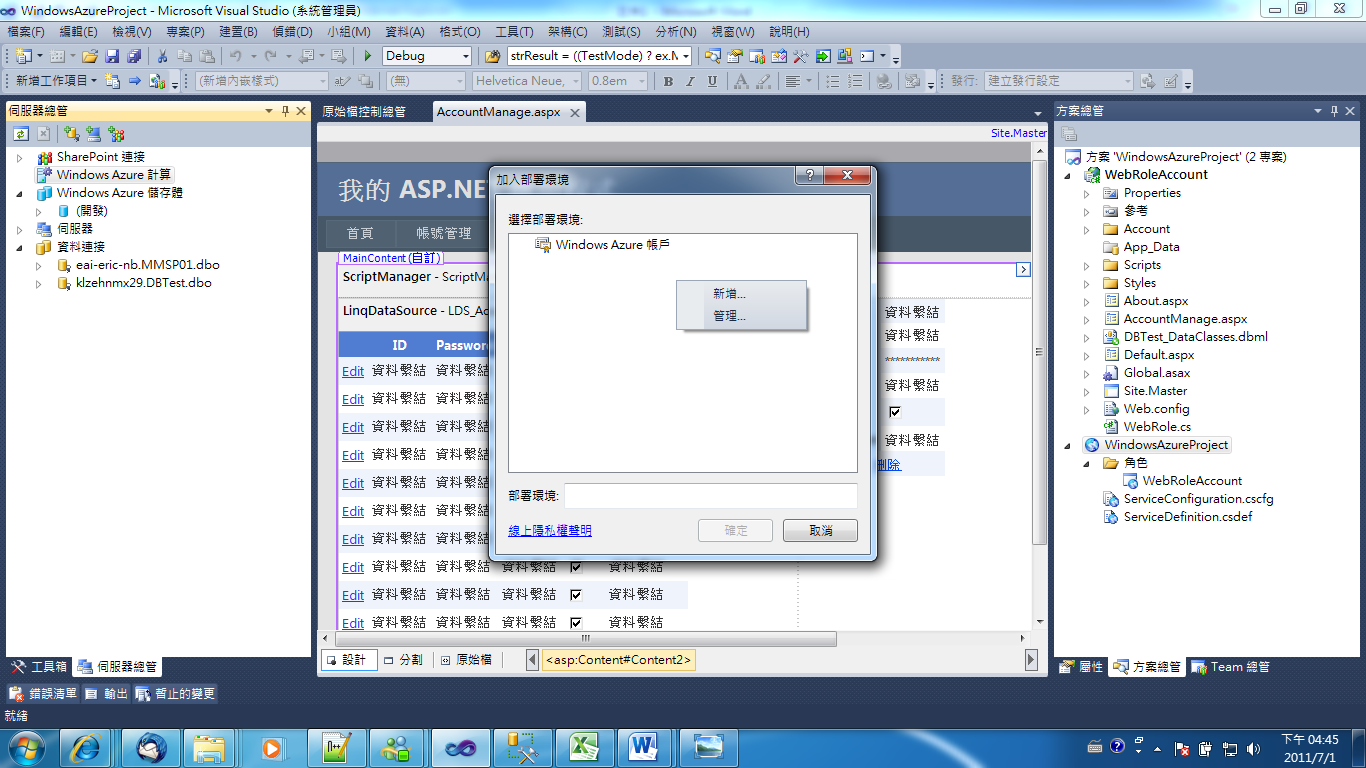The height and width of the screenshot is (768, 1366).
Task: Click the MainContent smart tag arrow
Action: click(1024, 269)
